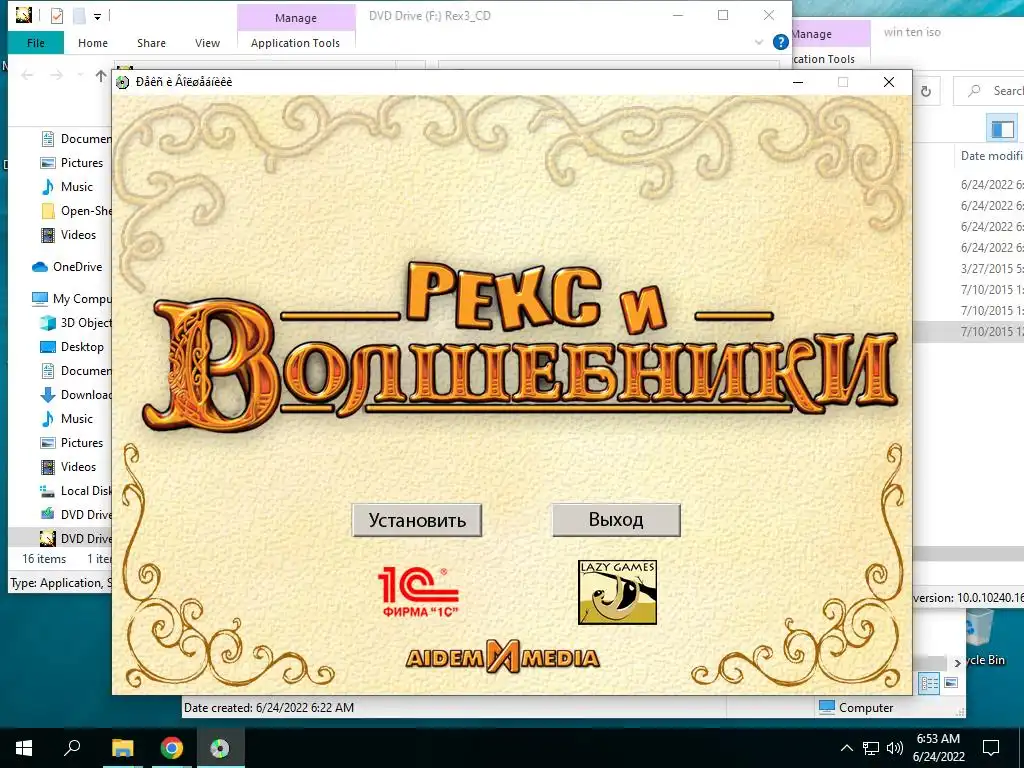Sort by the Date modified column header
Image resolution: width=1024 pixels, height=768 pixels.
point(991,155)
